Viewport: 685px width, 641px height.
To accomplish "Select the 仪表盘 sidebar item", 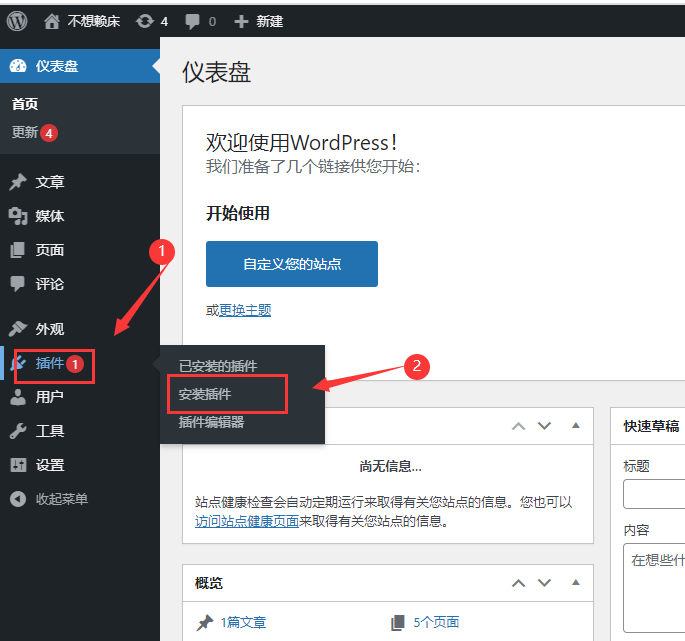I will coord(80,66).
